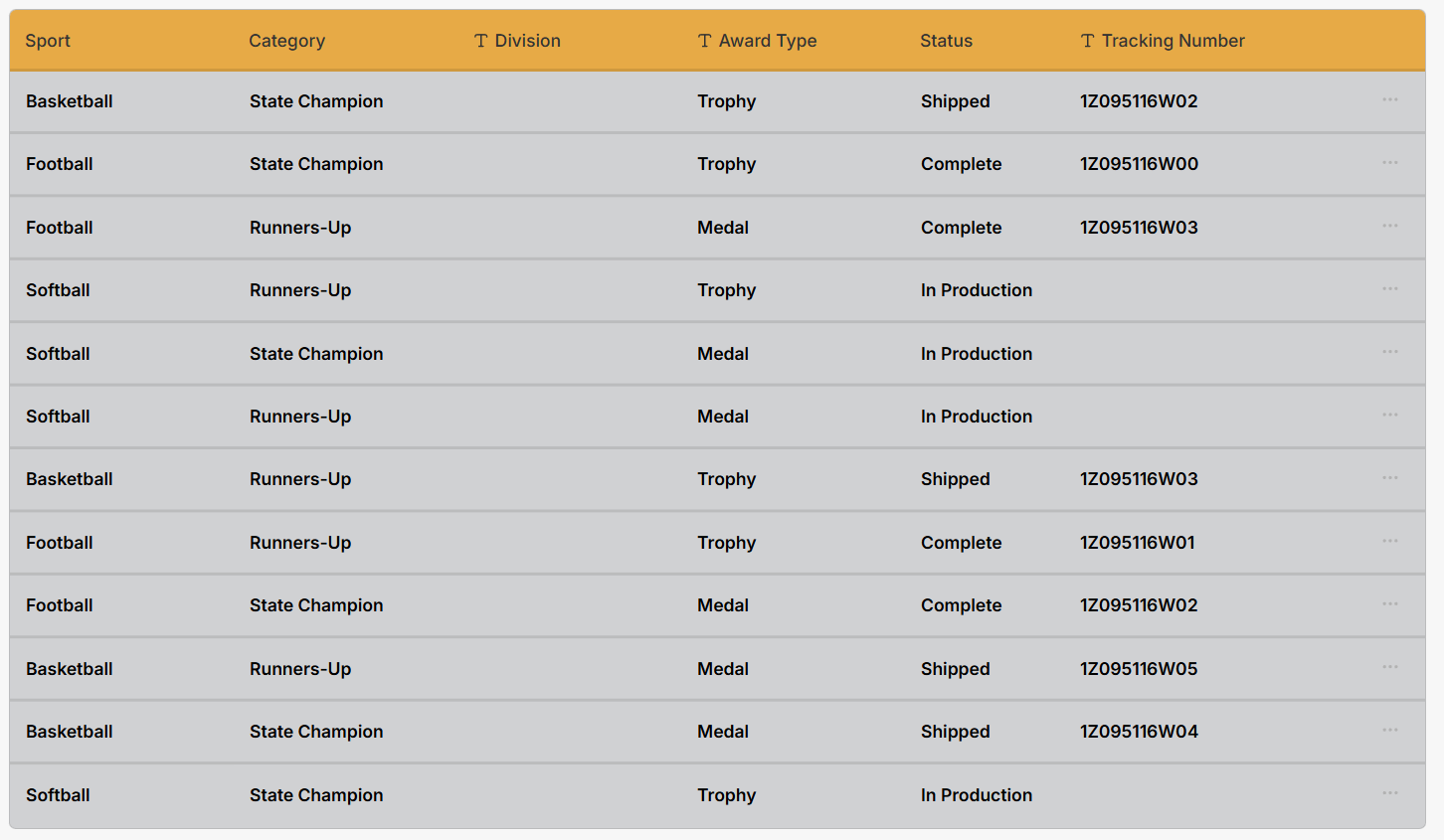Click the Category column header

pyautogui.click(x=286, y=41)
